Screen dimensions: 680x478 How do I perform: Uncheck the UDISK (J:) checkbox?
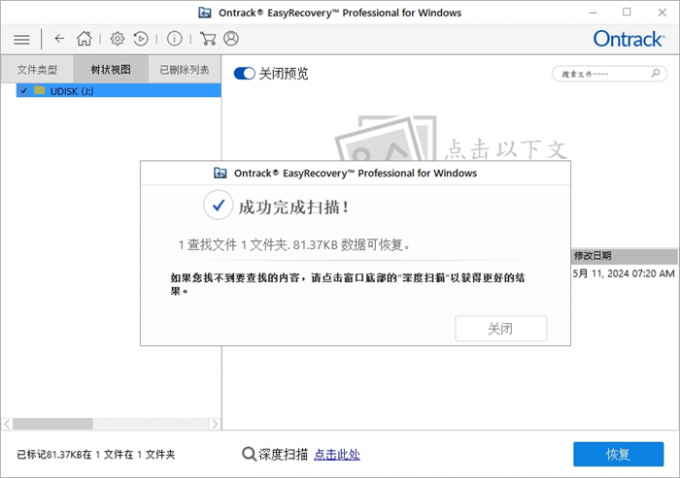point(24,91)
